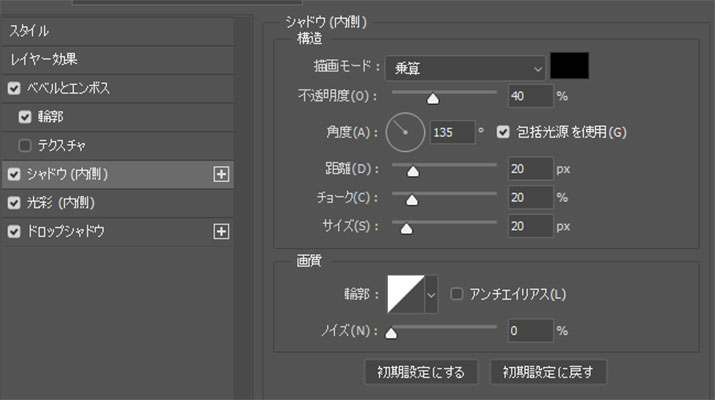This screenshot has width=715, height=400.
Task: Select テクスチャ sub-item row label
Action: click(62, 145)
